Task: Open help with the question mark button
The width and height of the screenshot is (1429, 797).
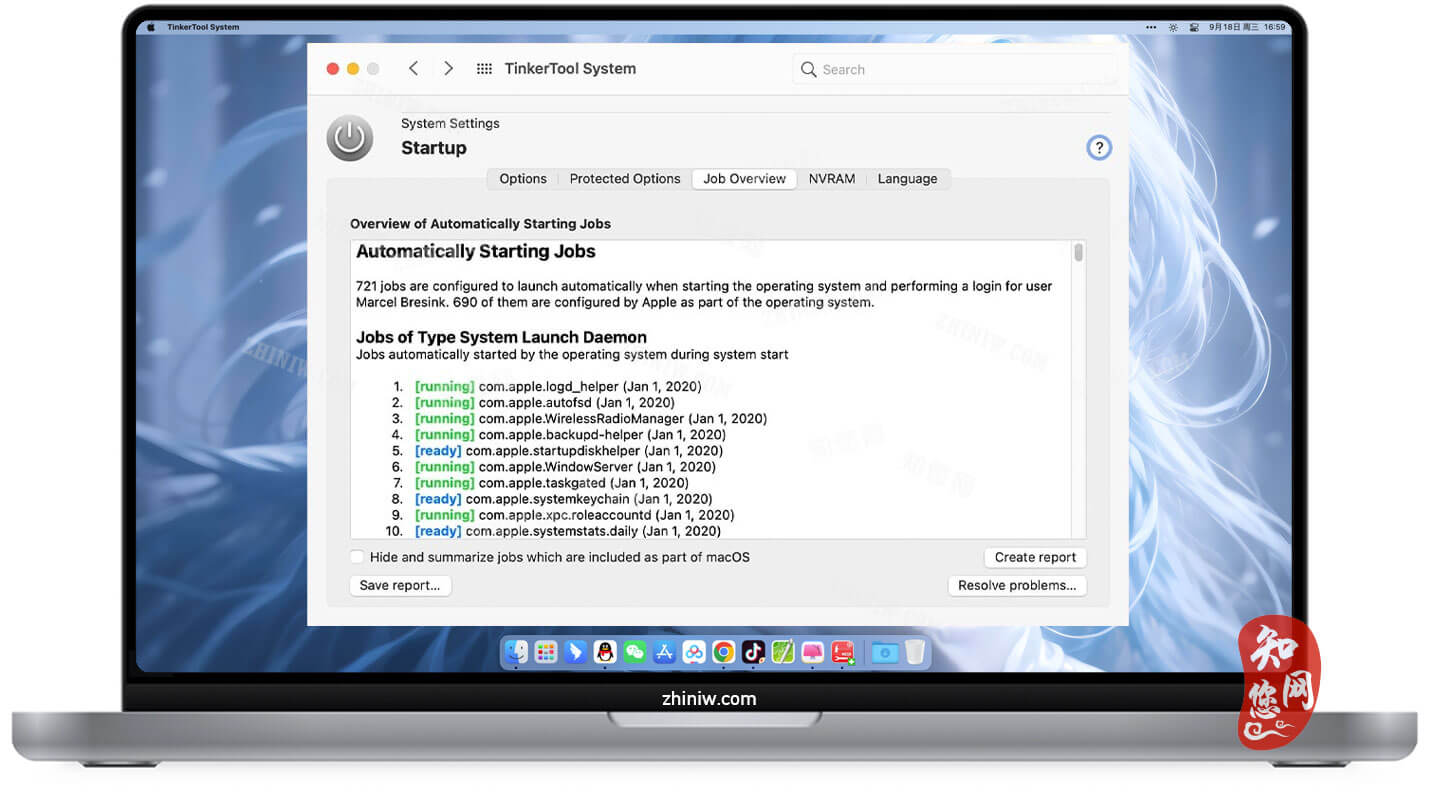Action: pyautogui.click(x=1098, y=148)
